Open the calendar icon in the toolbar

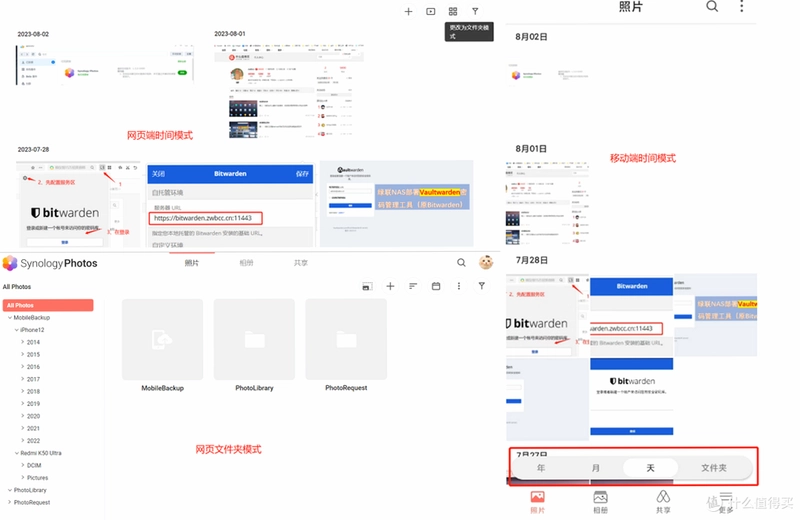pos(436,286)
